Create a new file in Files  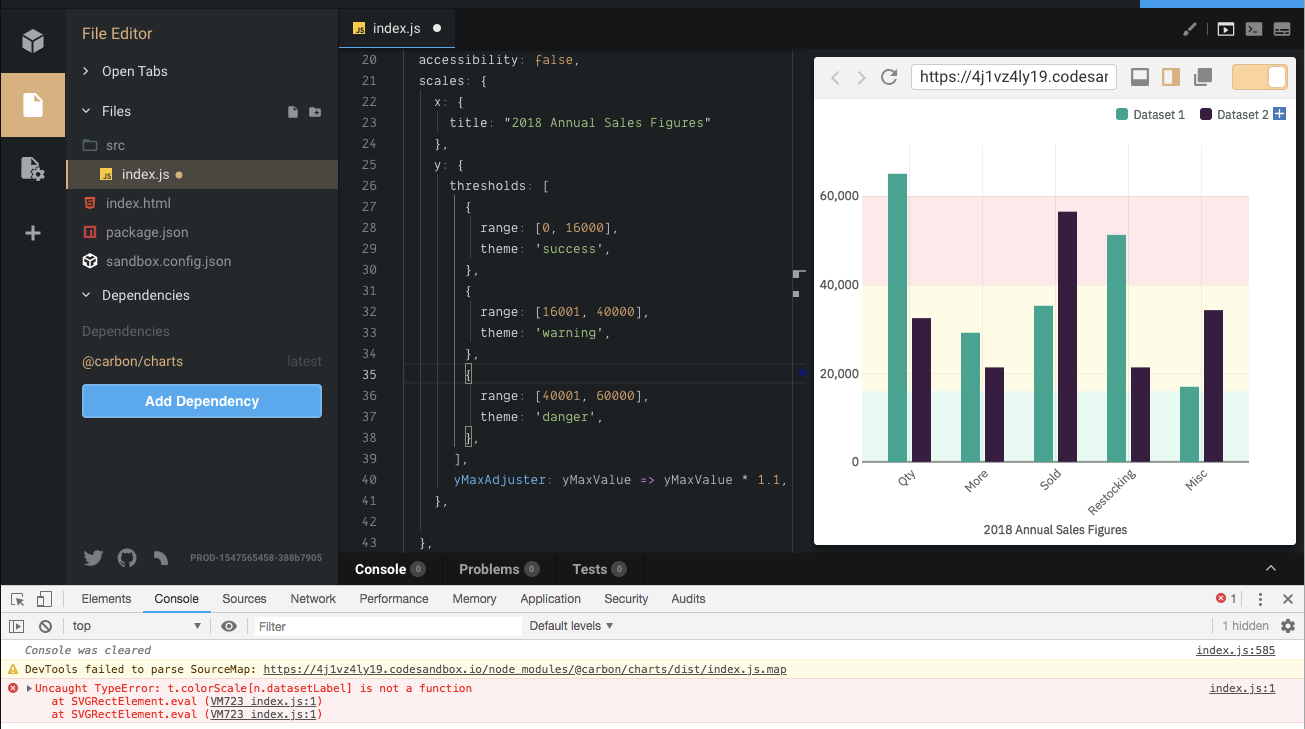(x=293, y=112)
